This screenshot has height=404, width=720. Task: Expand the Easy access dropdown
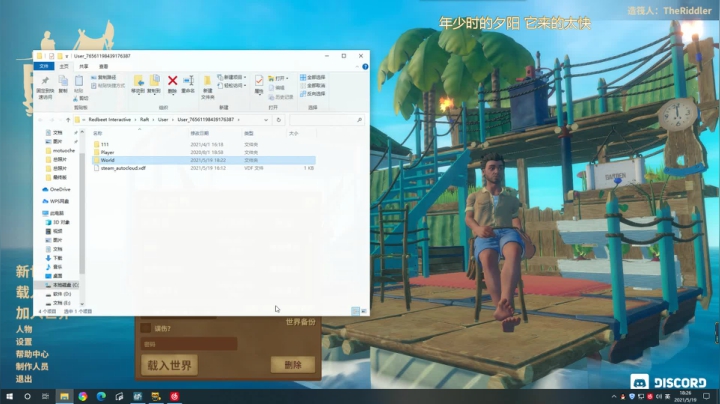245,85
